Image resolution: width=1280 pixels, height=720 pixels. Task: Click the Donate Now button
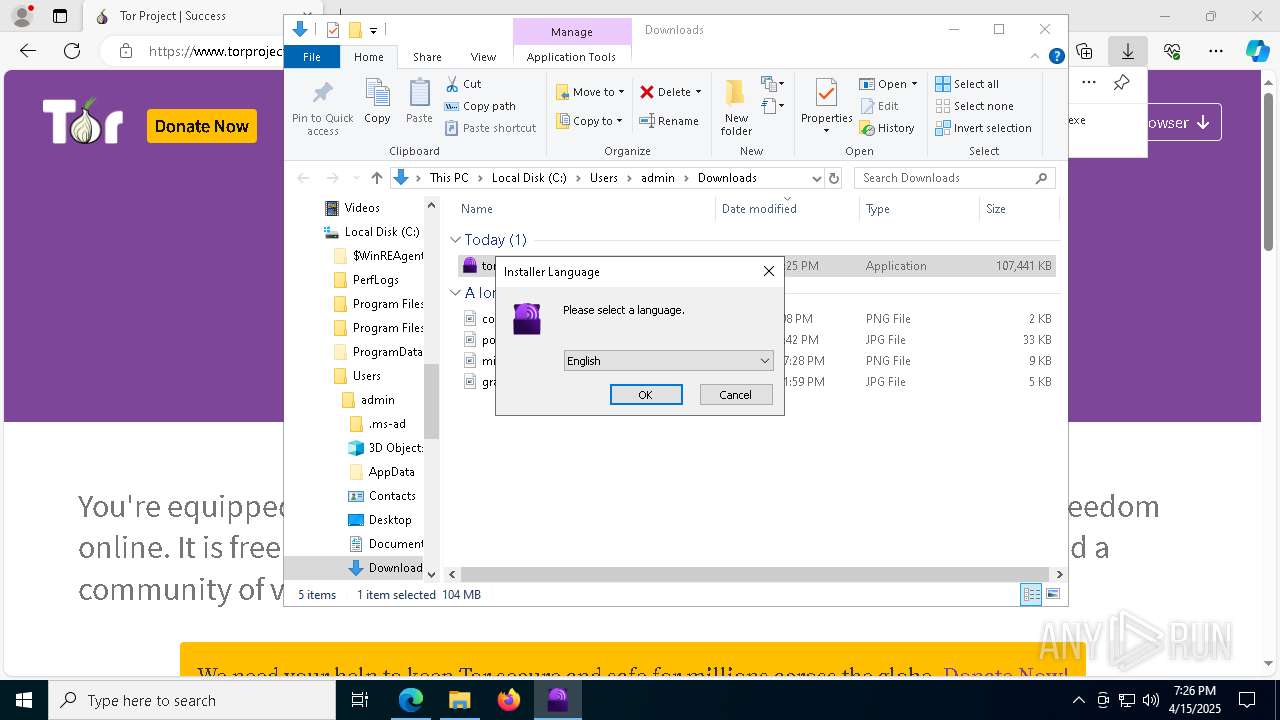tap(201, 126)
